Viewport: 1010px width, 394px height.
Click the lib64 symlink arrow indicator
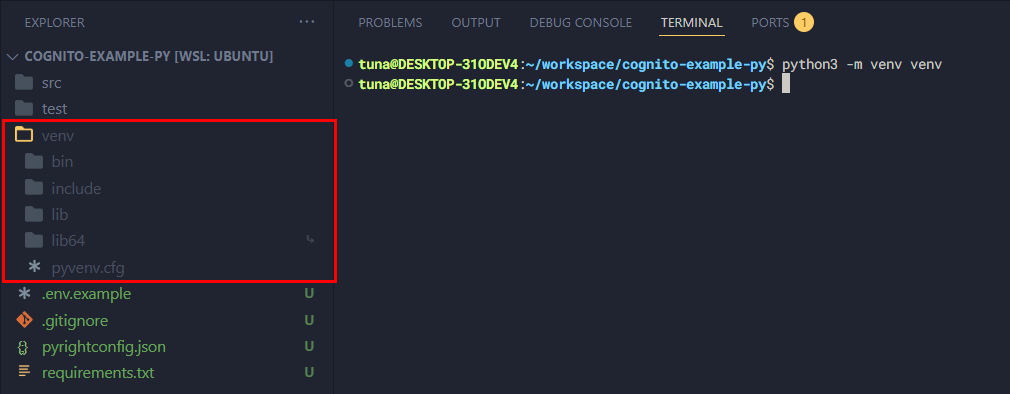point(310,240)
